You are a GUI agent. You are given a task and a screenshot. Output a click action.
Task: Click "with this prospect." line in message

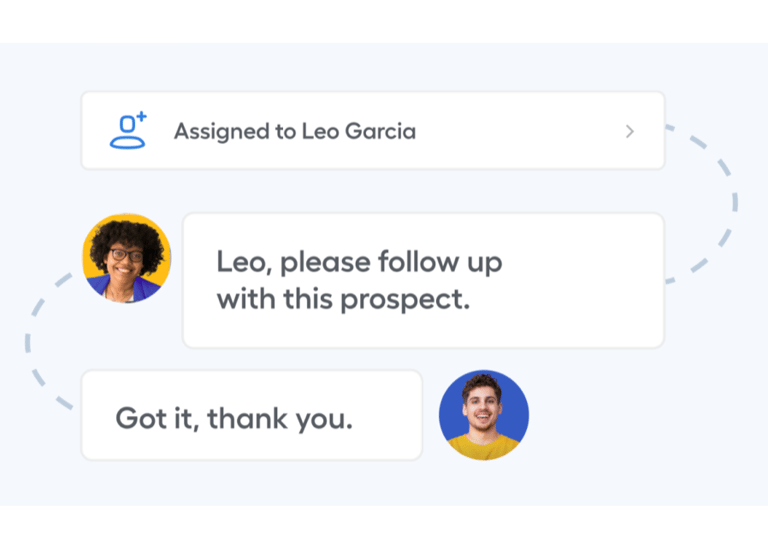tap(343, 299)
